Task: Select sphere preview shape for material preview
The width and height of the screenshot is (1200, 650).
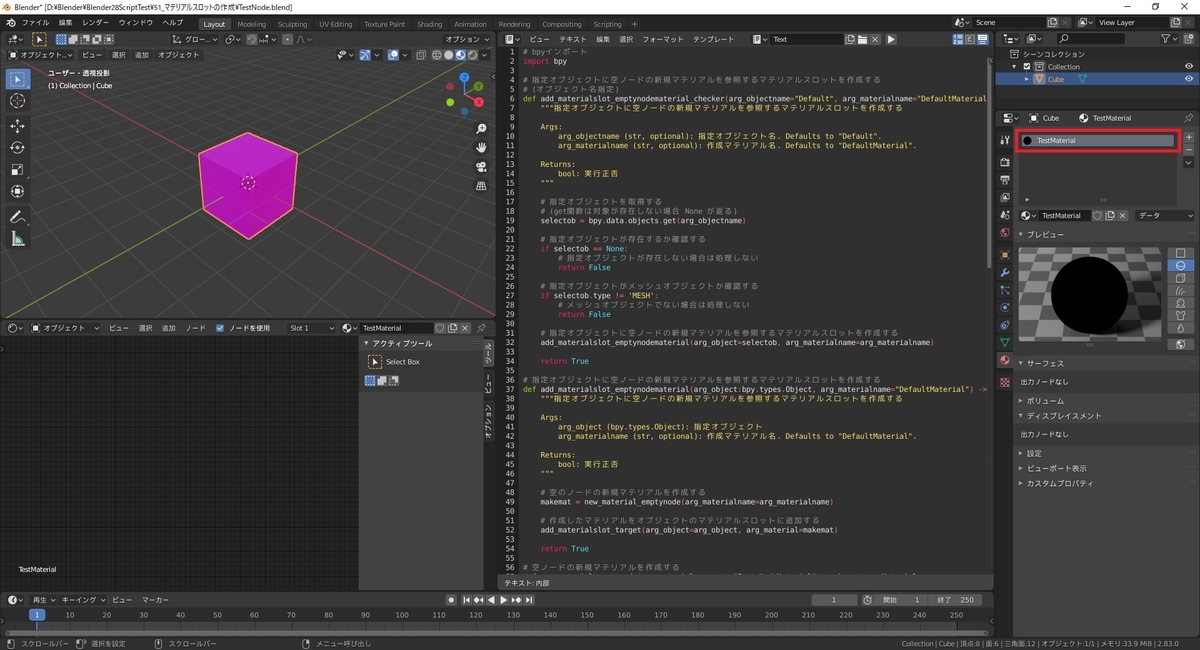Action: coord(1180,266)
